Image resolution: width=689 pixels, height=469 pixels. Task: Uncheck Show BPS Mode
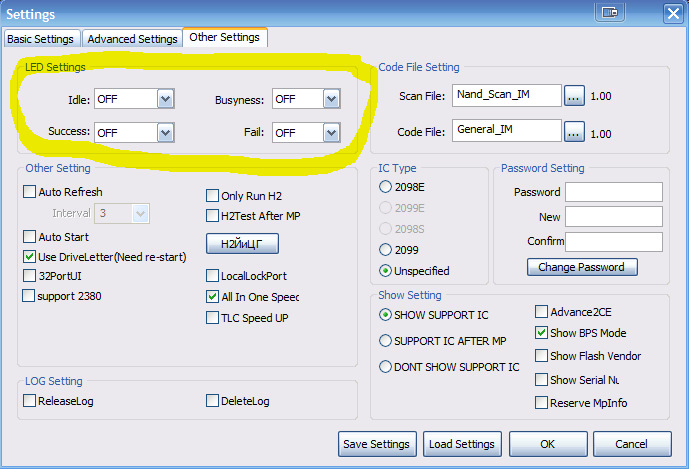pyautogui.click(x=541, y=333)
